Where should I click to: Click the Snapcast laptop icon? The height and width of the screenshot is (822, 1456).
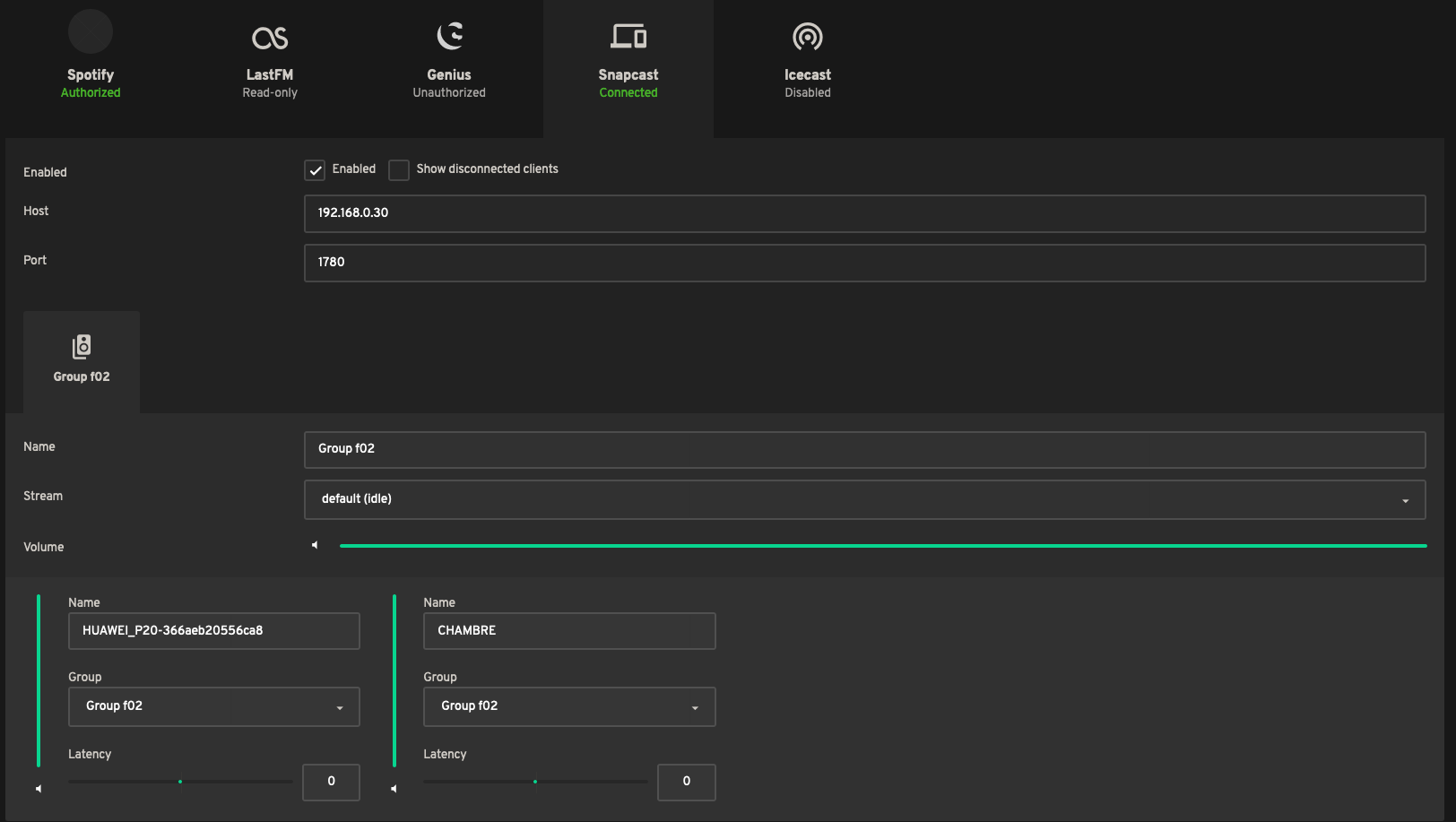pos(628,36)
